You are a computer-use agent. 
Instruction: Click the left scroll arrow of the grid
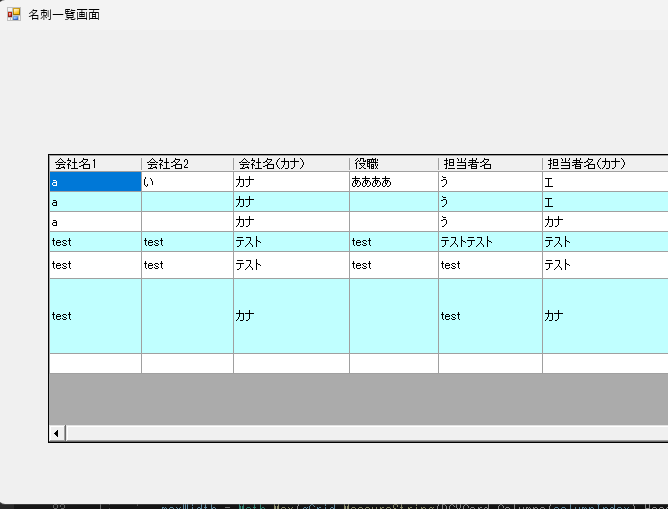(57, 434)
